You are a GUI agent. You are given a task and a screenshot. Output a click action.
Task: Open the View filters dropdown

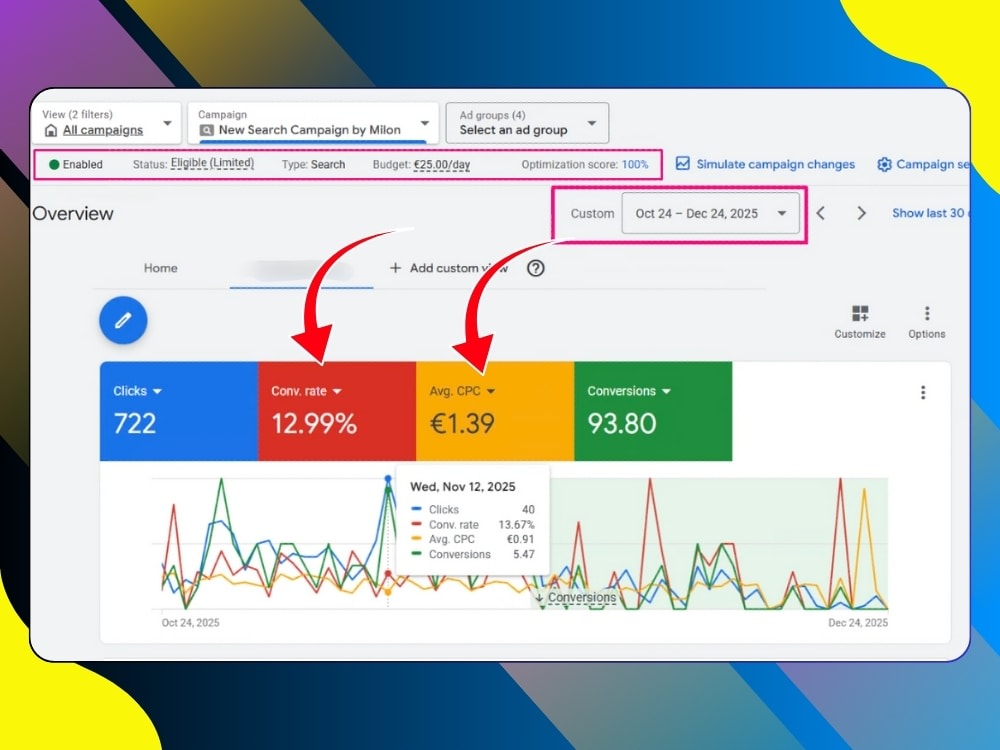point(107,123)
